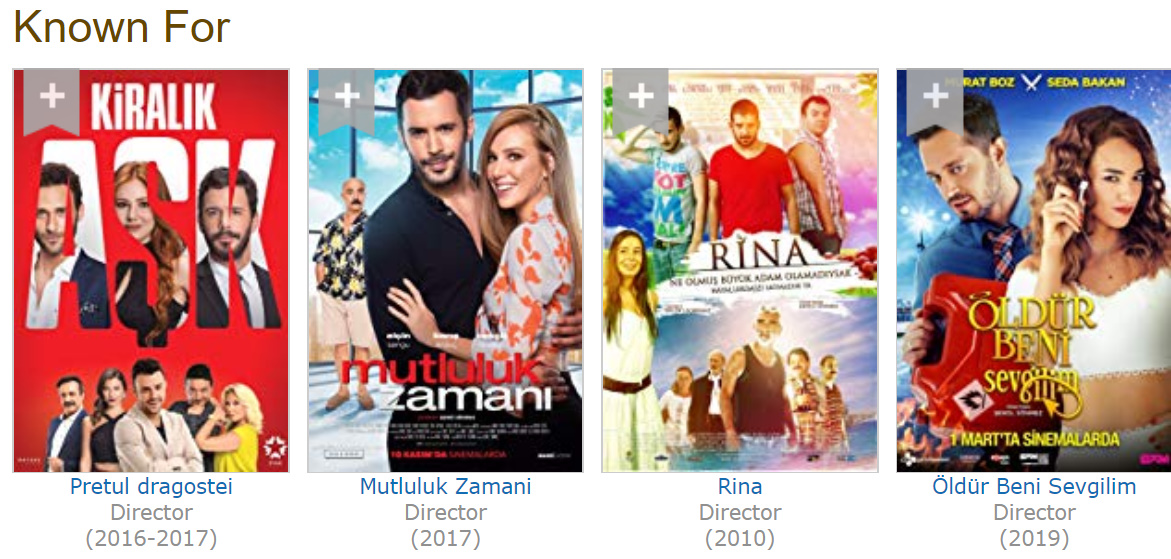Add Kiralık Aşk poster to watchlist
The width and height of the screenshot is (1171, 559).
(52, 101)
